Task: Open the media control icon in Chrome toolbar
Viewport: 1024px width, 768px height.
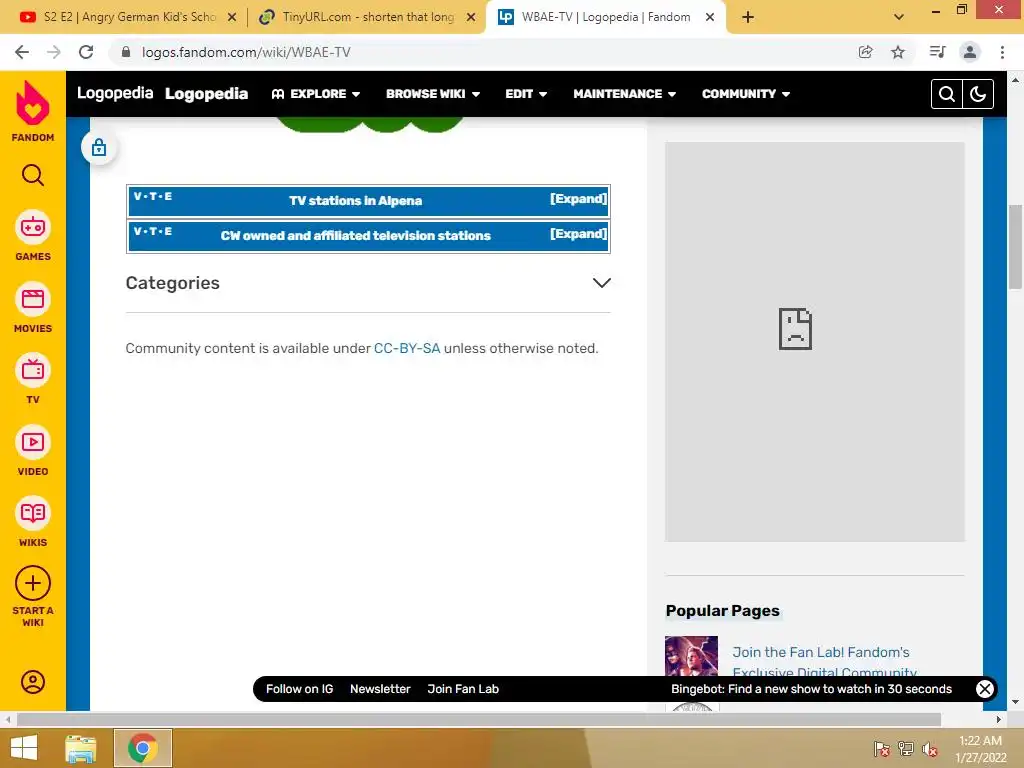Action: [x=937, y=52]
